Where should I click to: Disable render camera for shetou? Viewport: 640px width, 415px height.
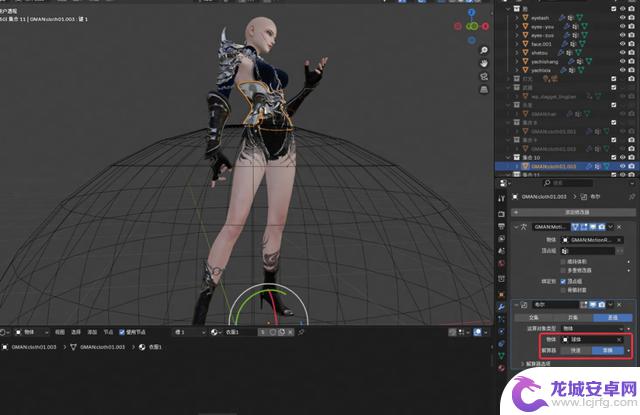[x=631, y=53]
